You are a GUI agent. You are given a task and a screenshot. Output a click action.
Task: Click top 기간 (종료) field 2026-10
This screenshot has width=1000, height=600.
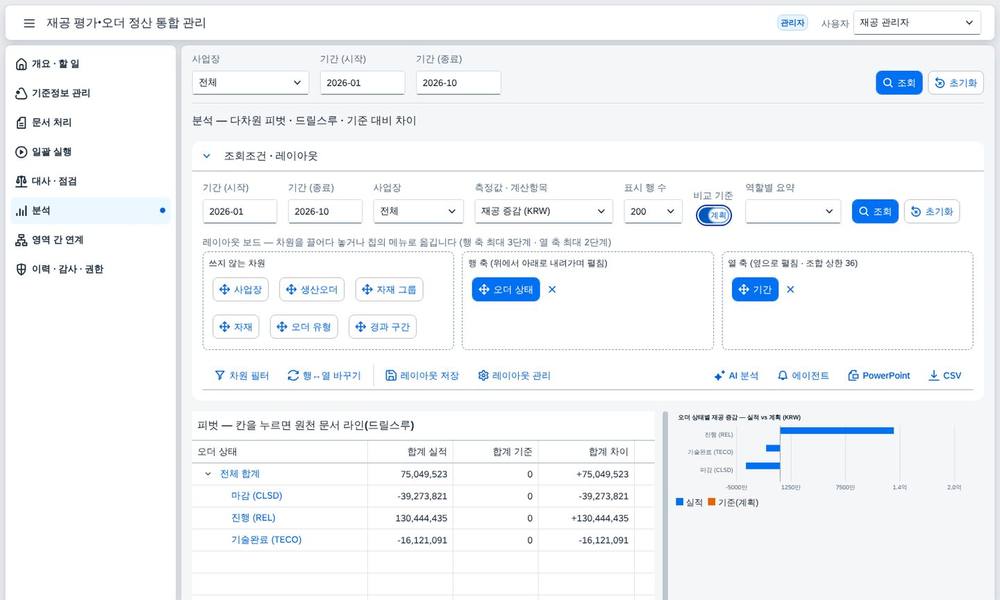point(458,83)
